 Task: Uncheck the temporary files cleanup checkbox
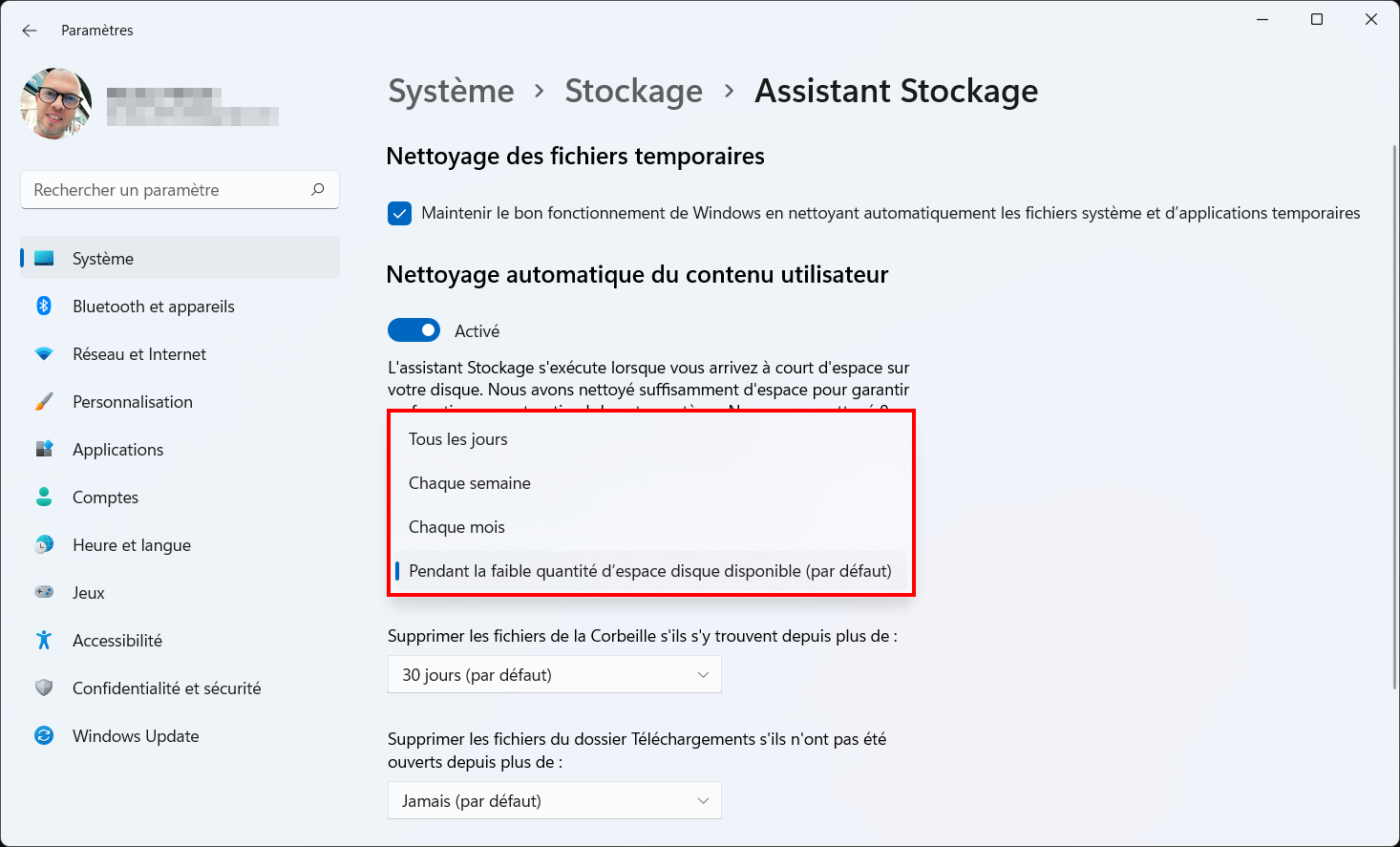[x=399, y=213]
